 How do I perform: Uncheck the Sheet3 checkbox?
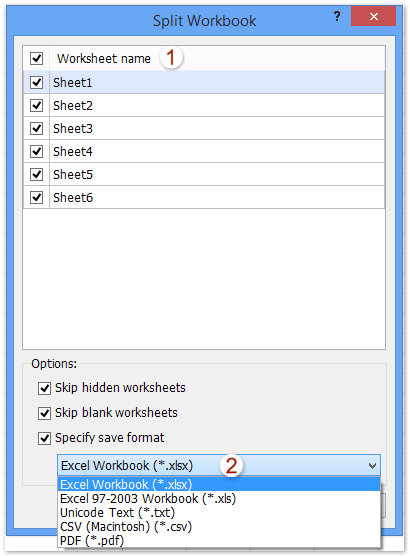point(37,128)
